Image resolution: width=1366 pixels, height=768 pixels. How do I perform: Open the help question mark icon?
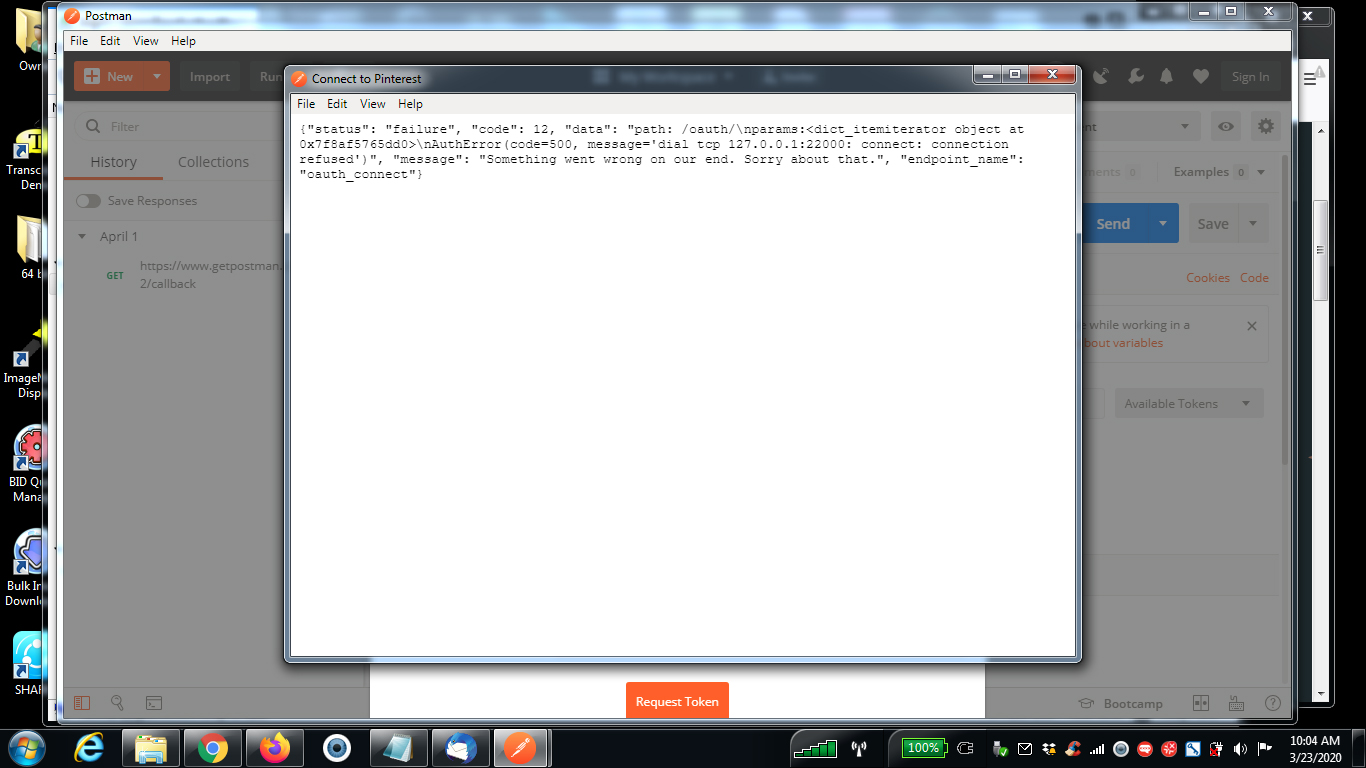tap(1272, 703)
